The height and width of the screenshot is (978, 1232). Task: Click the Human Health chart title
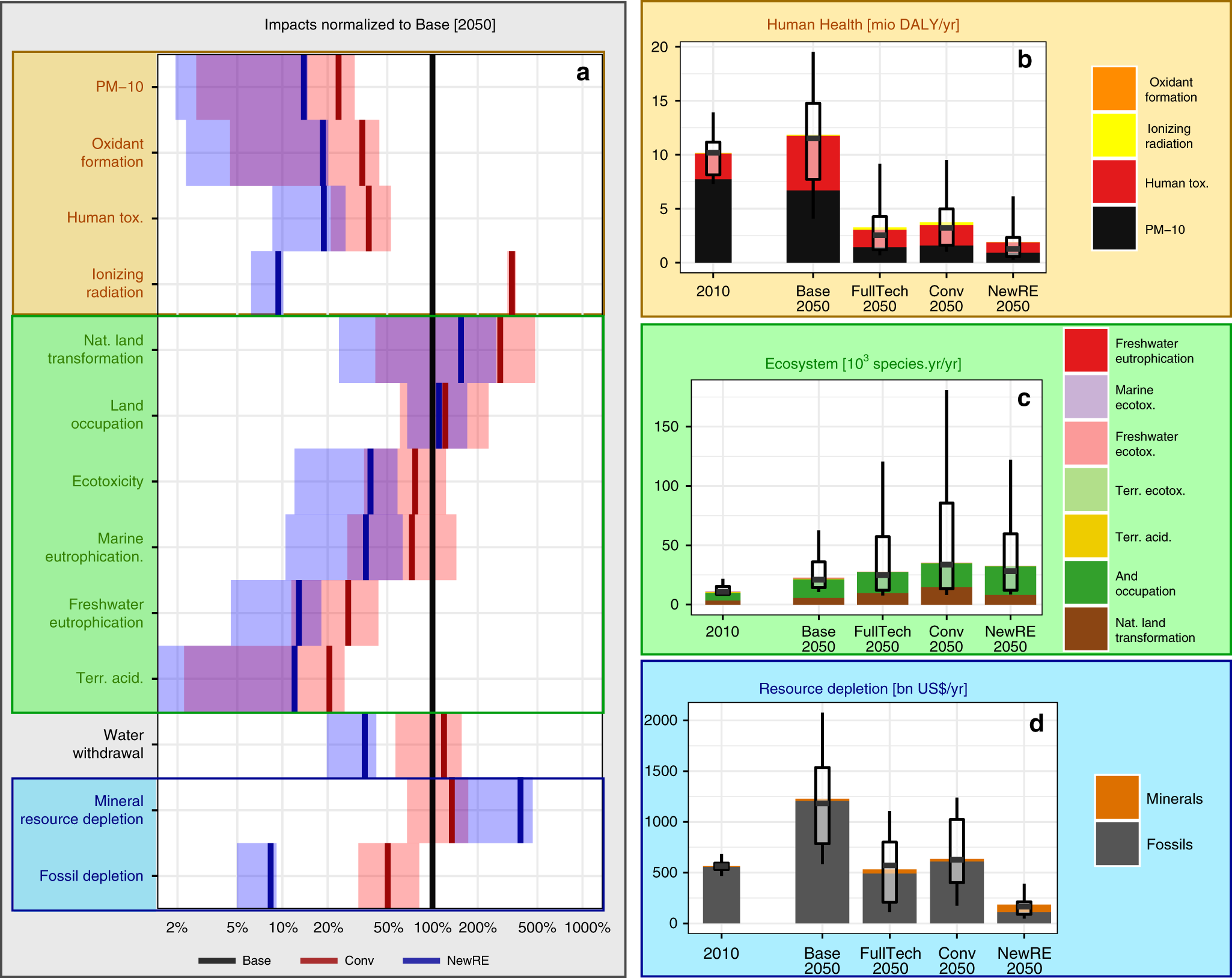(x=862, y=25)
